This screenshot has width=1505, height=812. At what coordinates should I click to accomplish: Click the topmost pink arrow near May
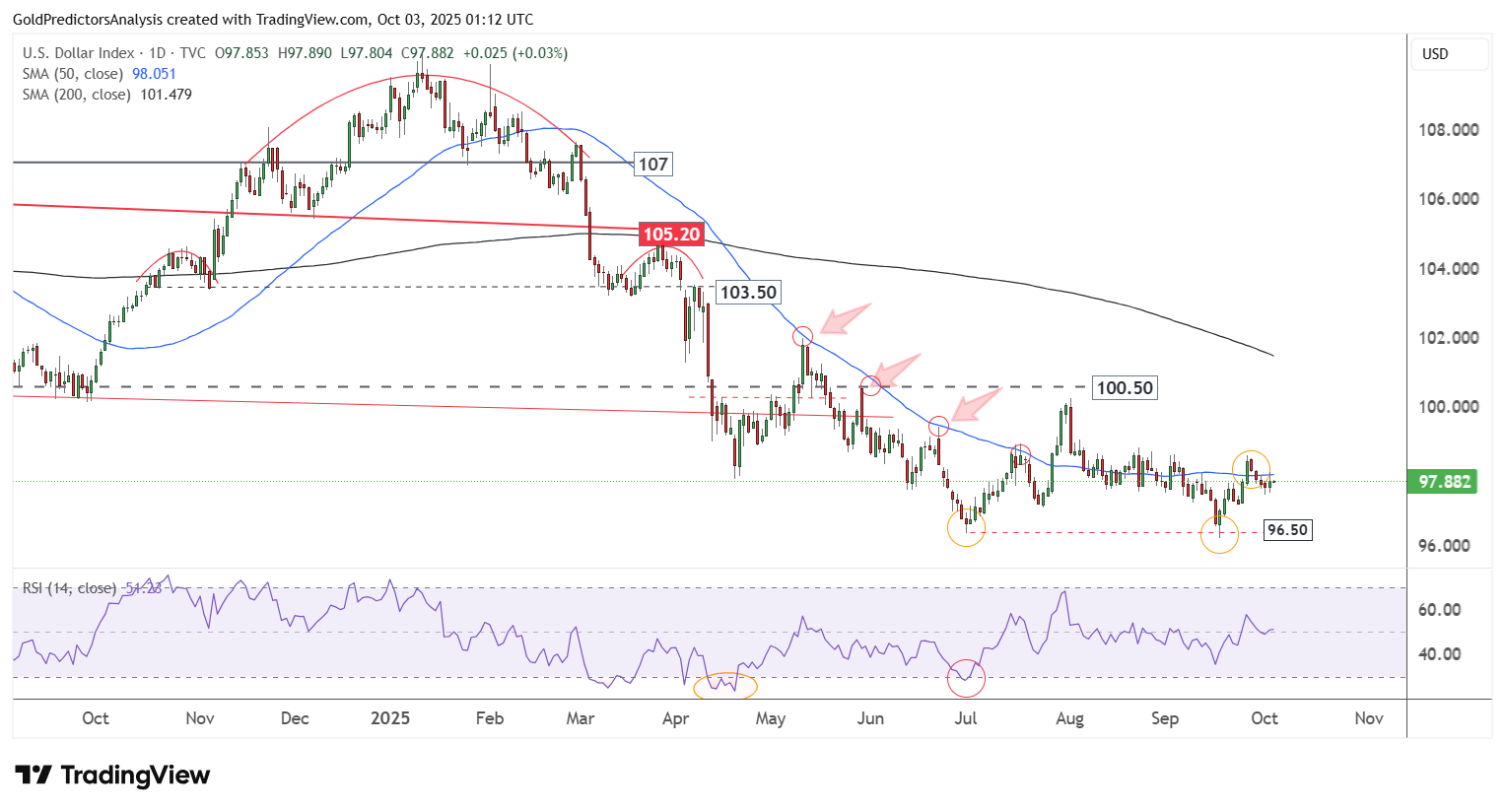(x=848, y=317)
